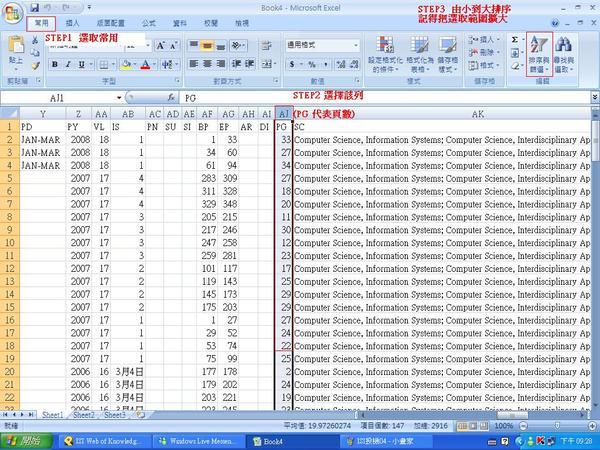Bottom align cell content
Image resolution: width=600 pixels, height=450 pixels.
point(221,46)
